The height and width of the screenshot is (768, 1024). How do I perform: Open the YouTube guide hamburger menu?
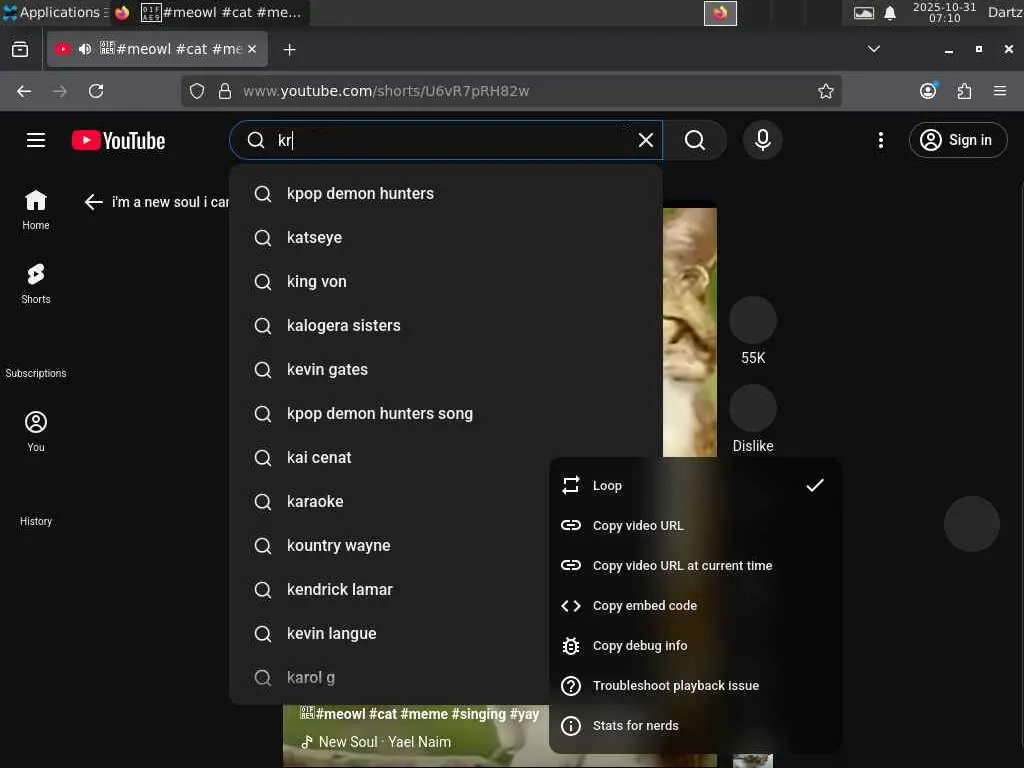(36, 140)
